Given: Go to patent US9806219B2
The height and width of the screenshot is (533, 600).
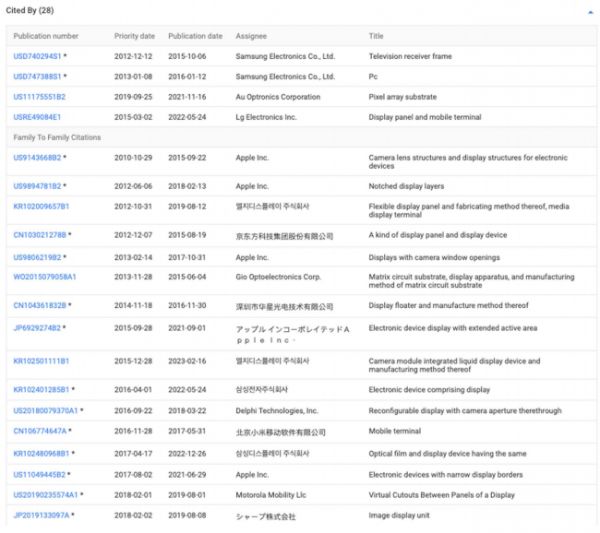Looking at the screenshot, I should (37, 257).
